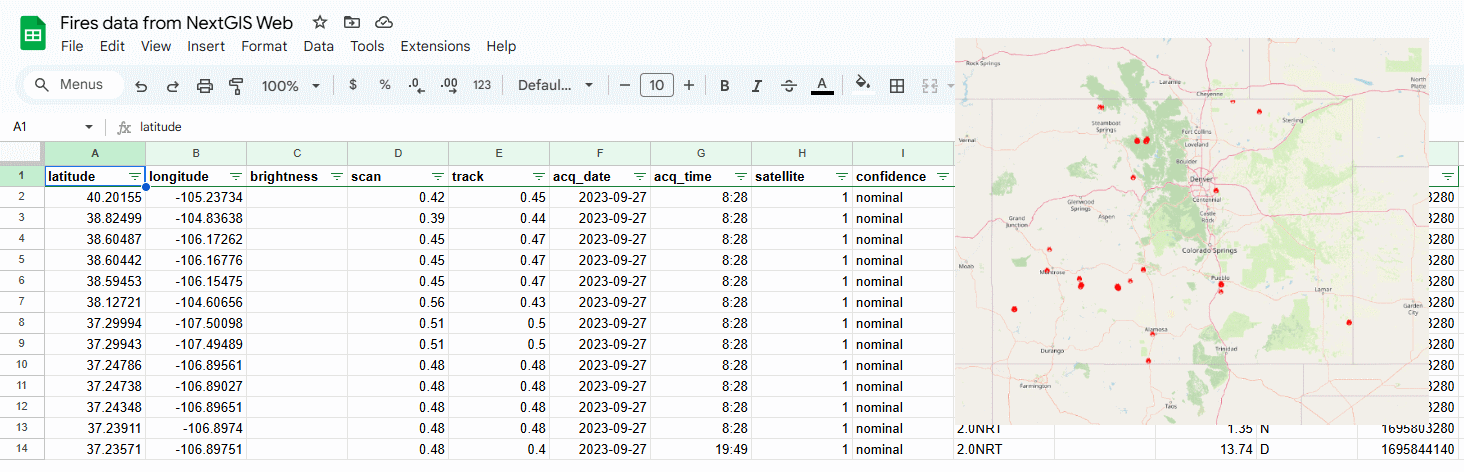Viewport: 1464px width, 472px height.
Task: Open the Tools menu
Action: coord(367,46)
